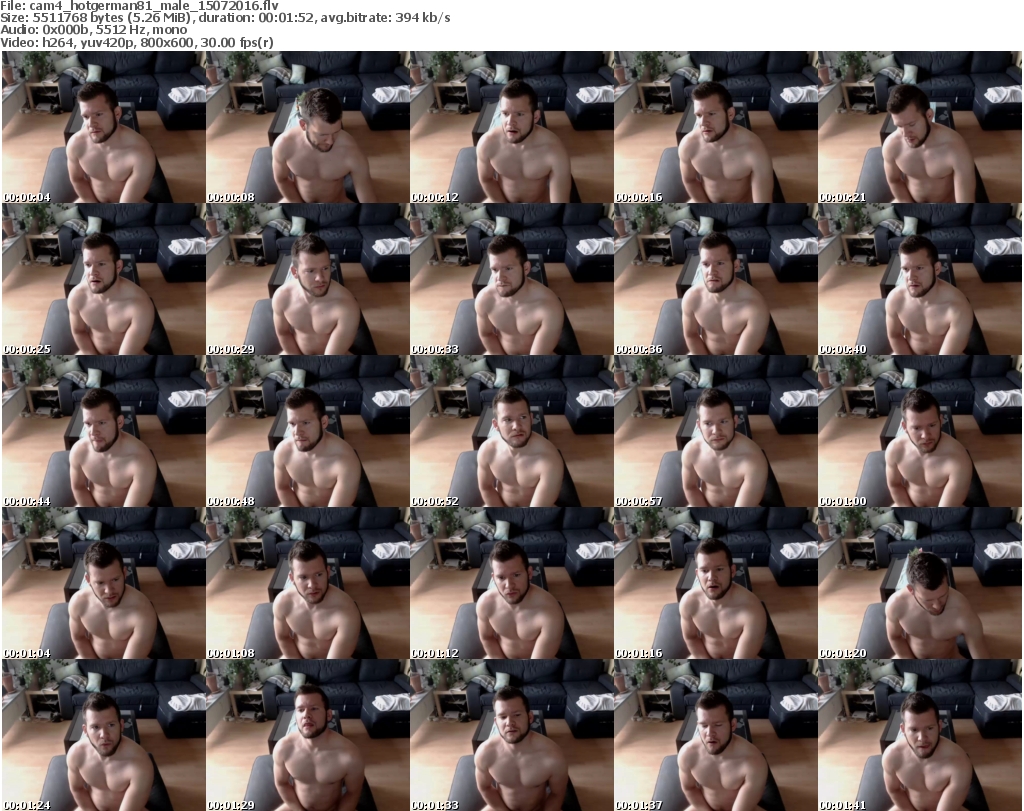View the frame stamped 00:01:24
The width and height of the screenshot is (1024, 811).
[104, 735]
